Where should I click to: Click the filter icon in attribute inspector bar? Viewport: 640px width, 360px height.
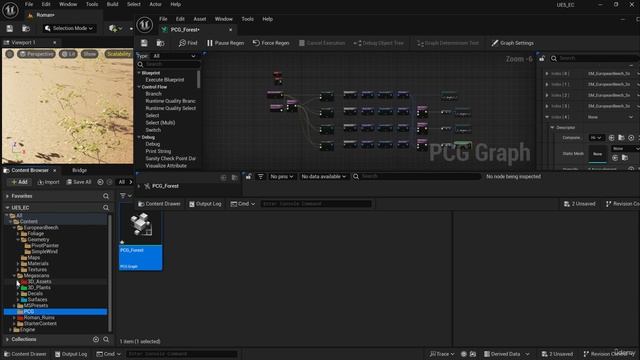click(260, 176)
